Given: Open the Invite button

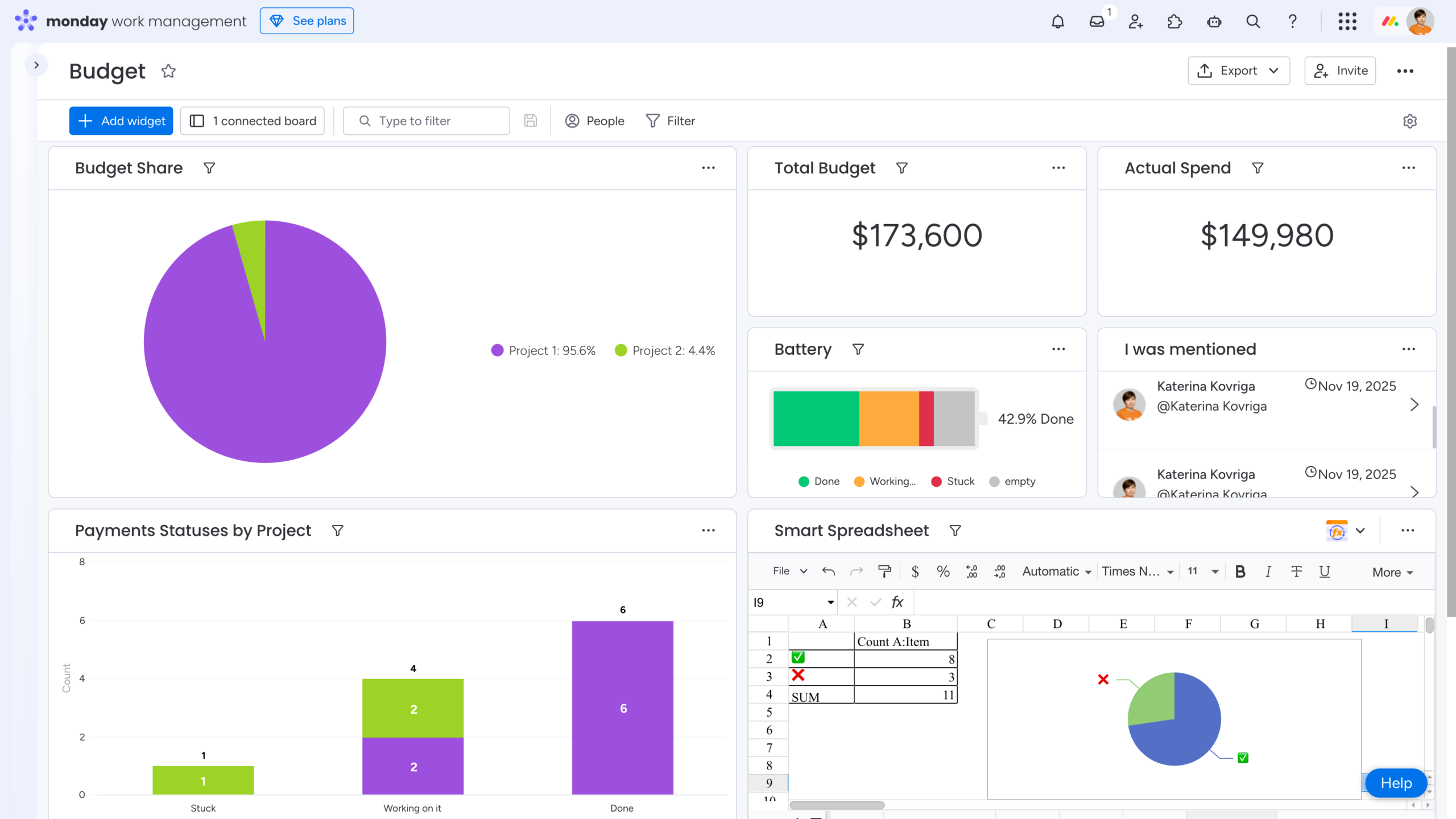Looking at the screenshot, I should coord(1340,71).
